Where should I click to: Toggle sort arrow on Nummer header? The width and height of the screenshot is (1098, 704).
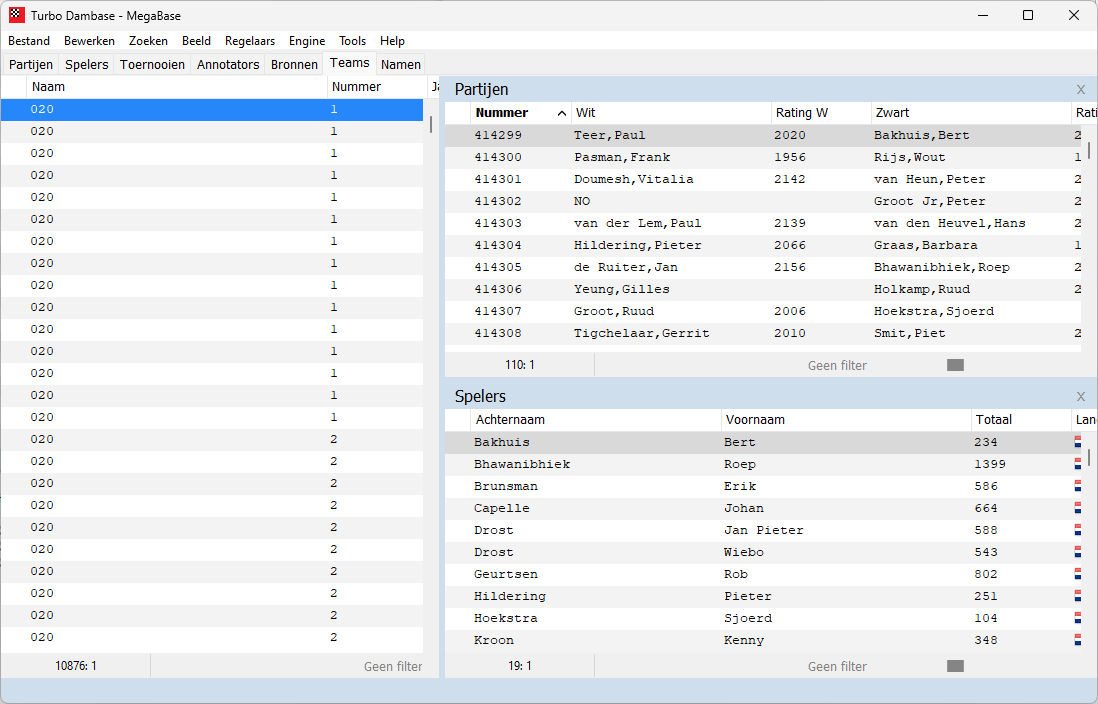[x=562, y=113]
